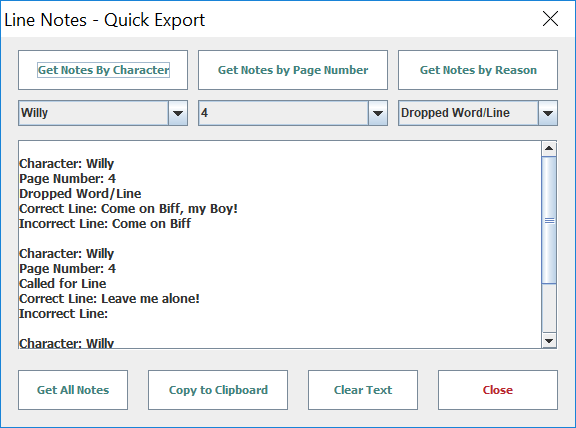Click the empty 'Incorrect Line:' text row

point(64,314)
